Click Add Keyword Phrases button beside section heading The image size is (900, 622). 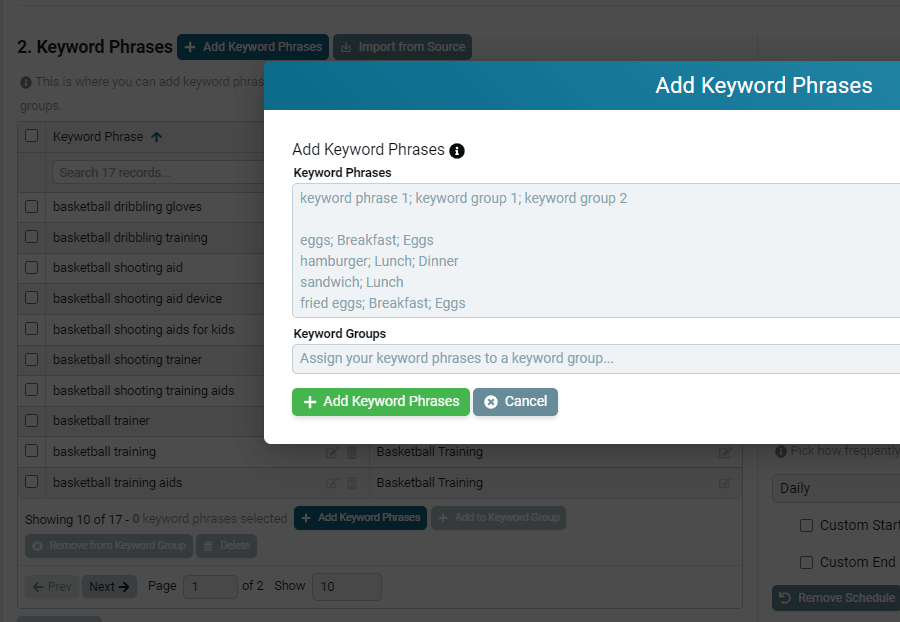253,47
